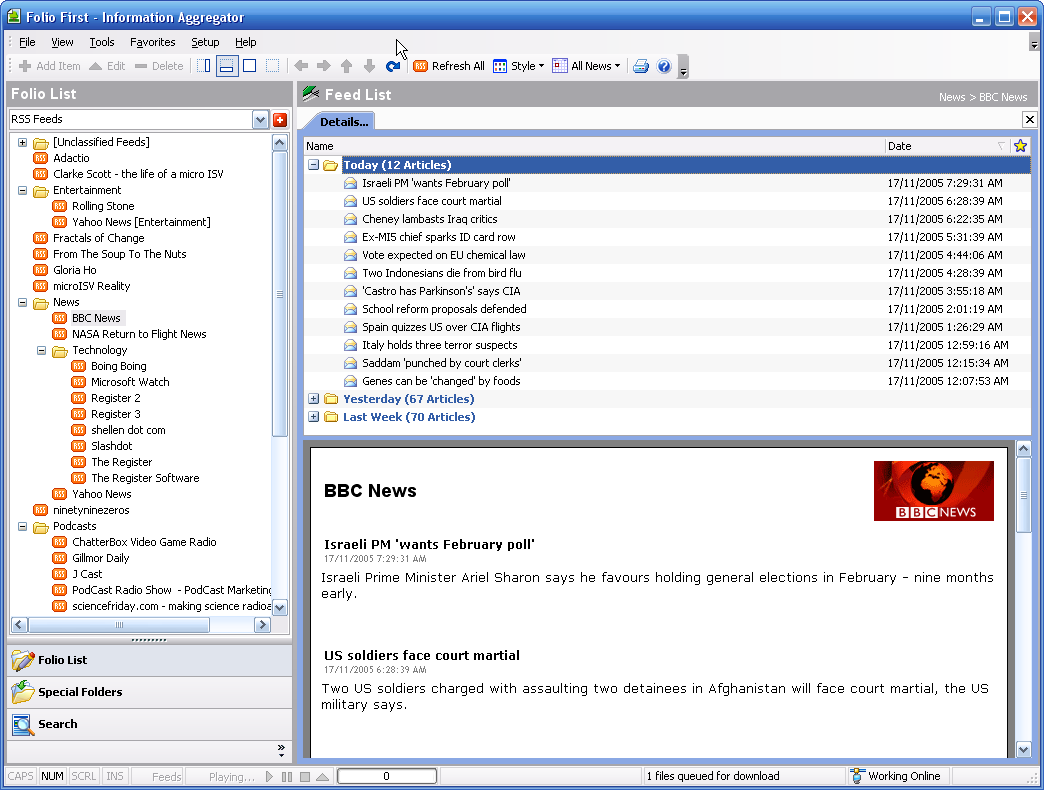This screenshot has width=1044, height=790.
Task: Open help with the blue question mark icon
Action: tap(664, 66)
